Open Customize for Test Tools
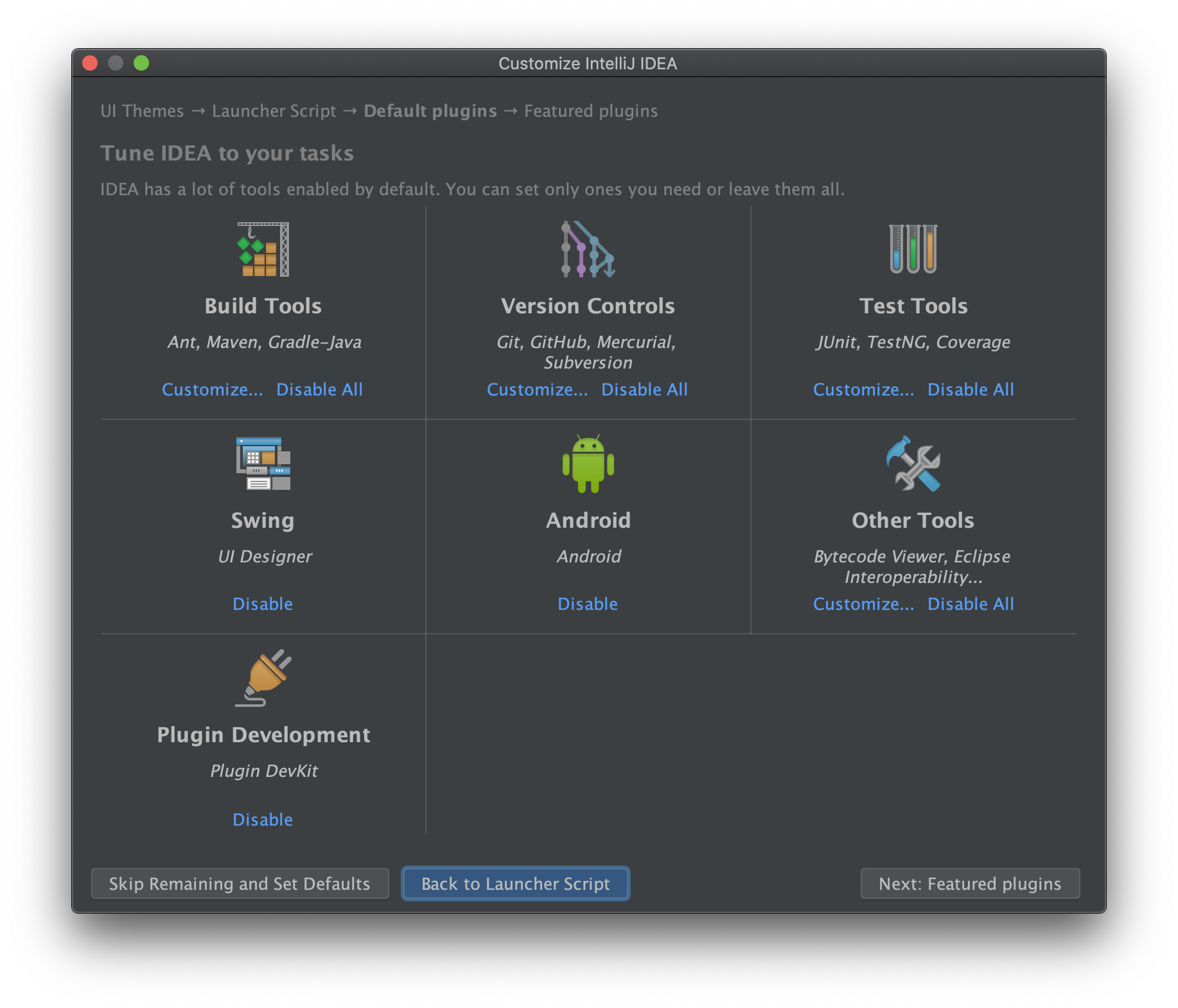1178x1008 pixels. (863, 390)
